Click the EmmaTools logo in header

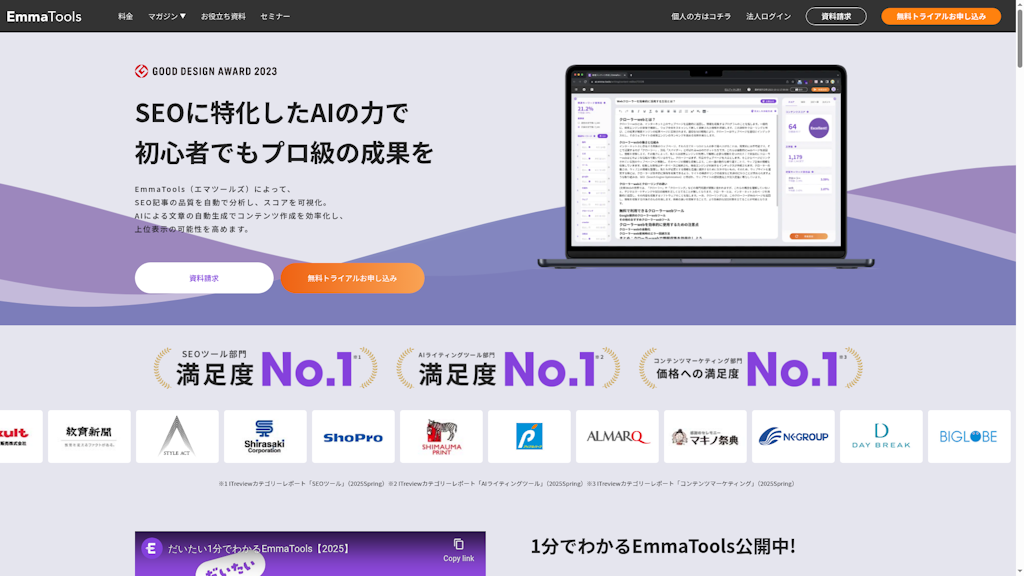click(x=44, y=16)
